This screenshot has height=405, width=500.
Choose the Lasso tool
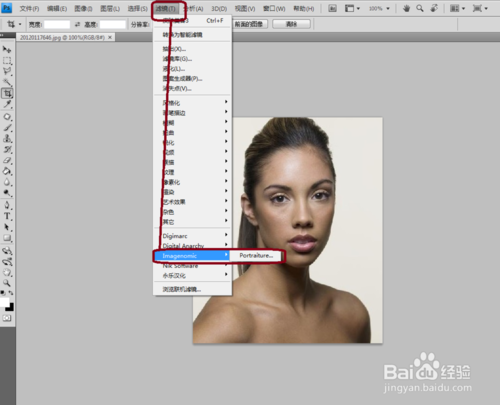[7, 71]
